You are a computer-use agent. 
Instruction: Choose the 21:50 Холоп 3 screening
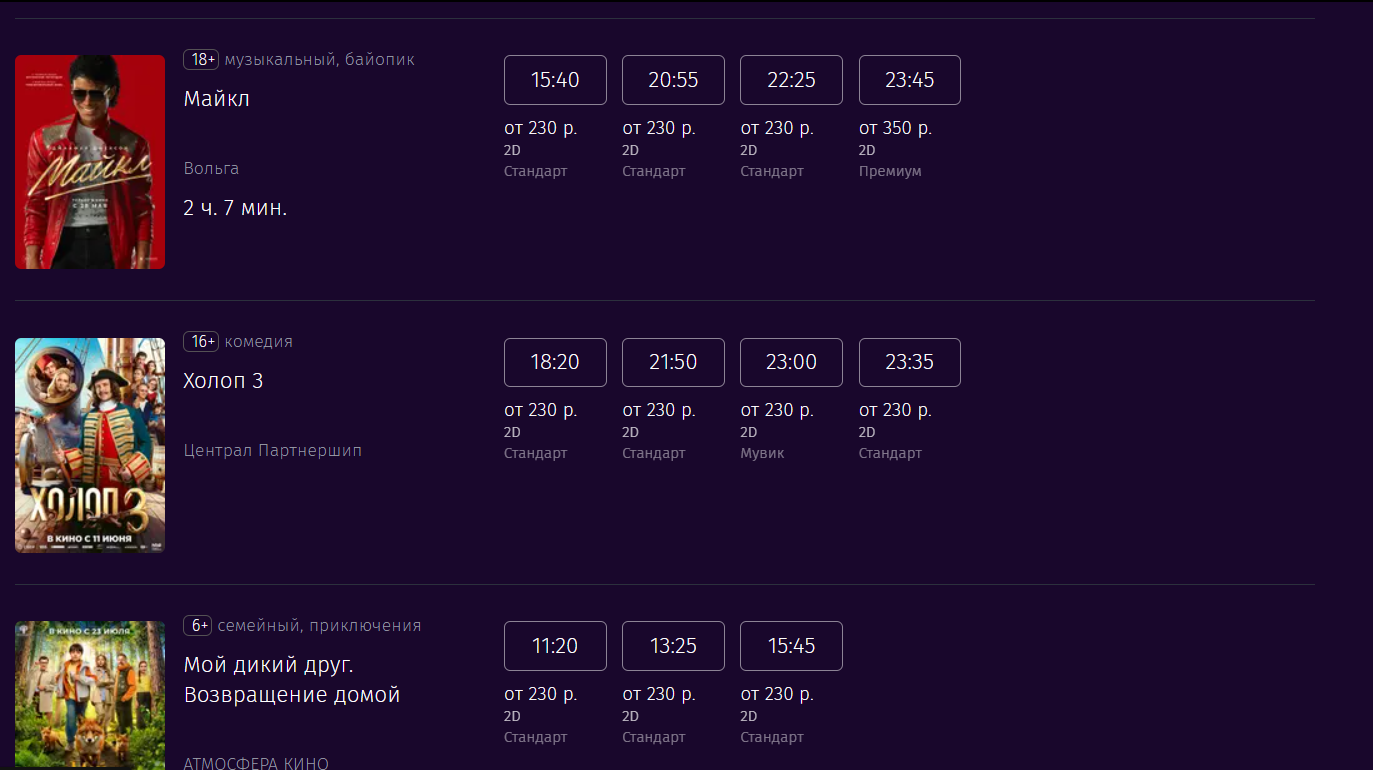click(673, 362)
